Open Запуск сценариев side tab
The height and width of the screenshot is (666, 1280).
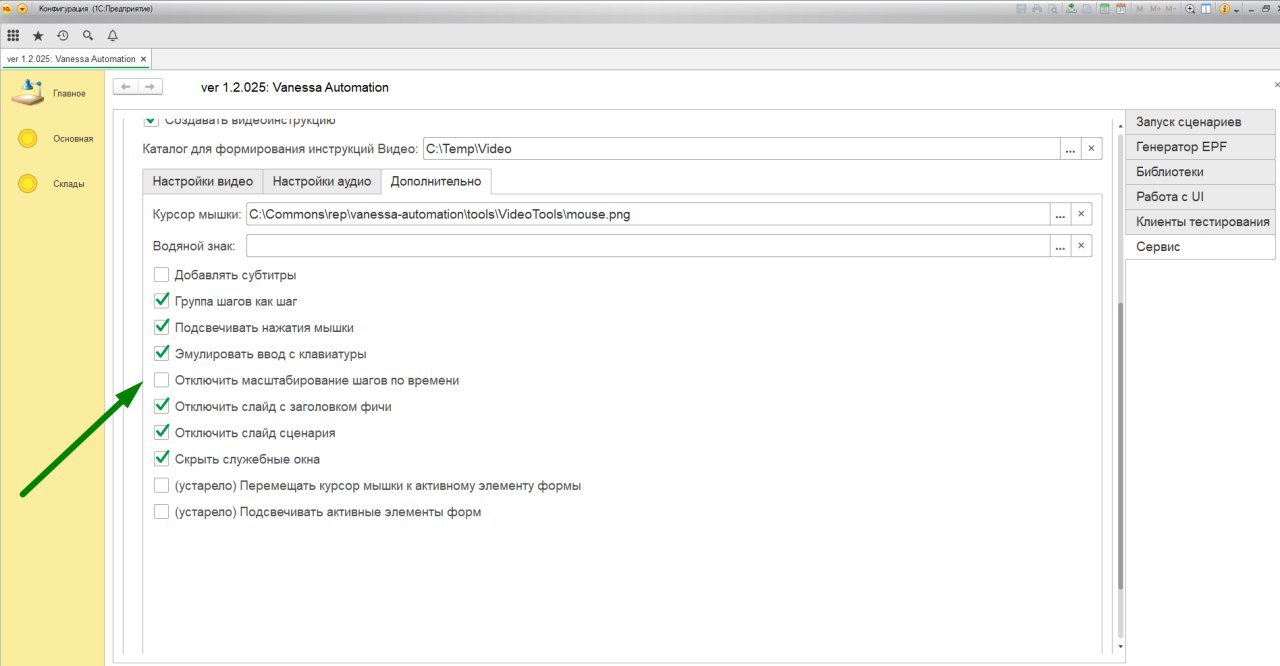[1200, 122]
